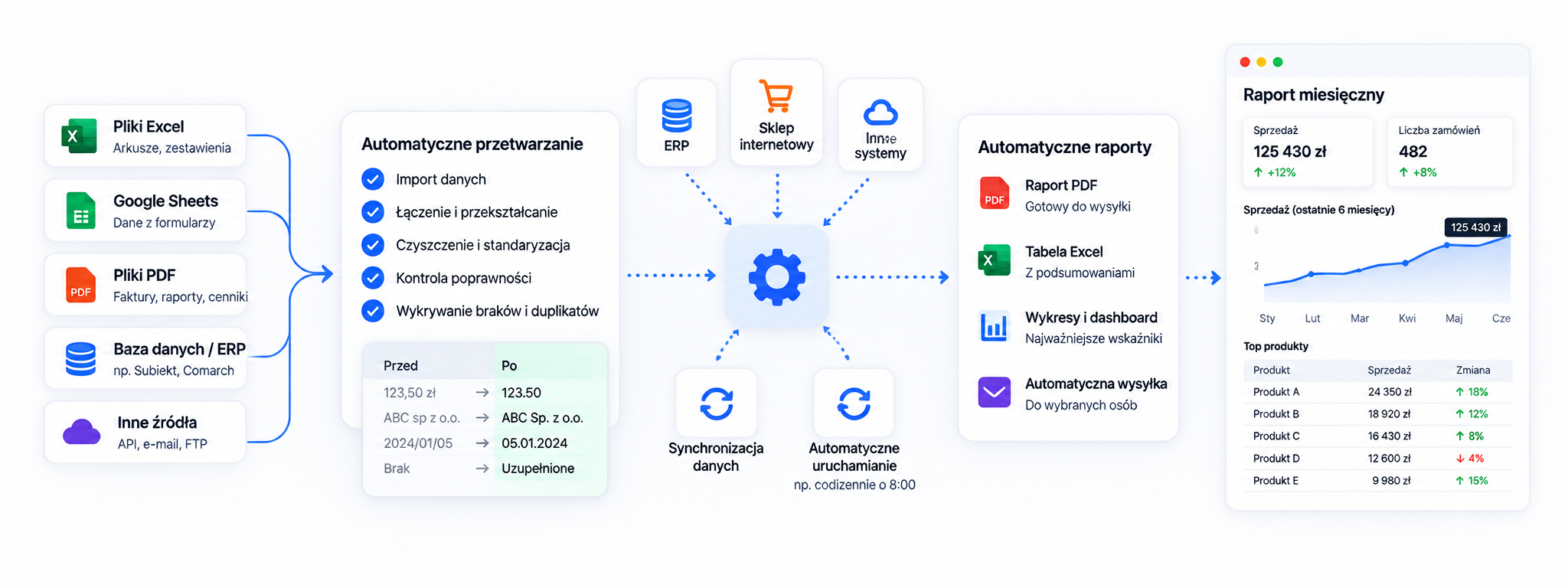Select the Produkt A row name

(x=1276, y=392)
